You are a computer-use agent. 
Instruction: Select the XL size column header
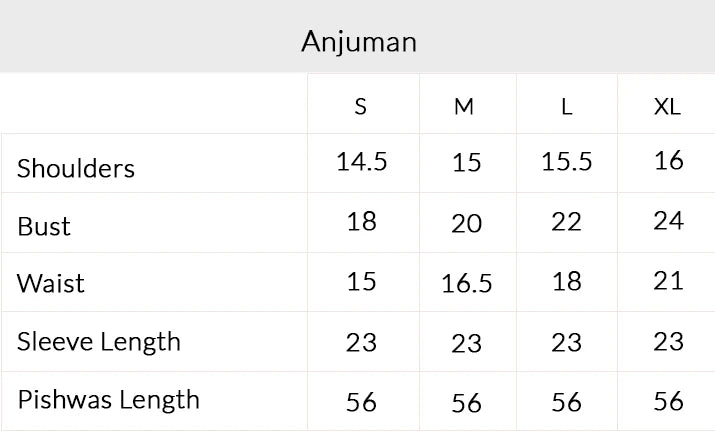(x=667, y=107)
